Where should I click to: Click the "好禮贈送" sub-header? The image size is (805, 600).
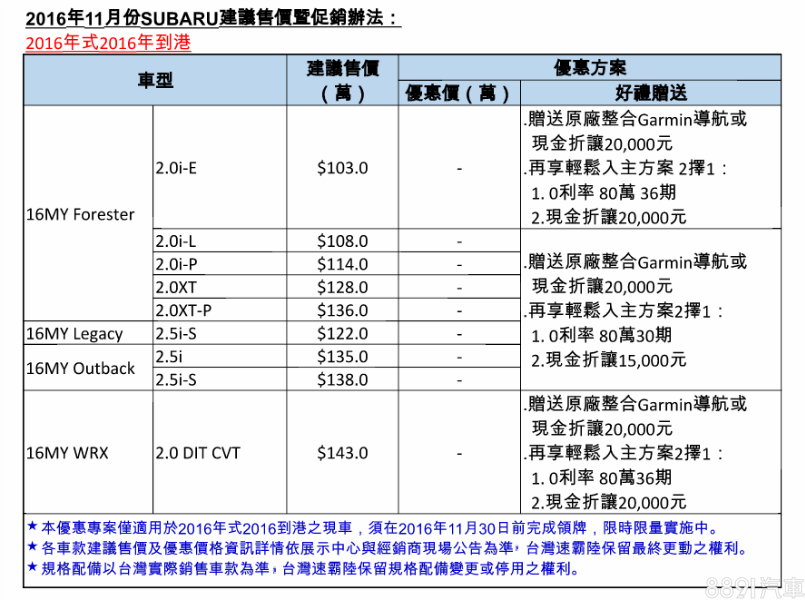click(x=651, y=93)
